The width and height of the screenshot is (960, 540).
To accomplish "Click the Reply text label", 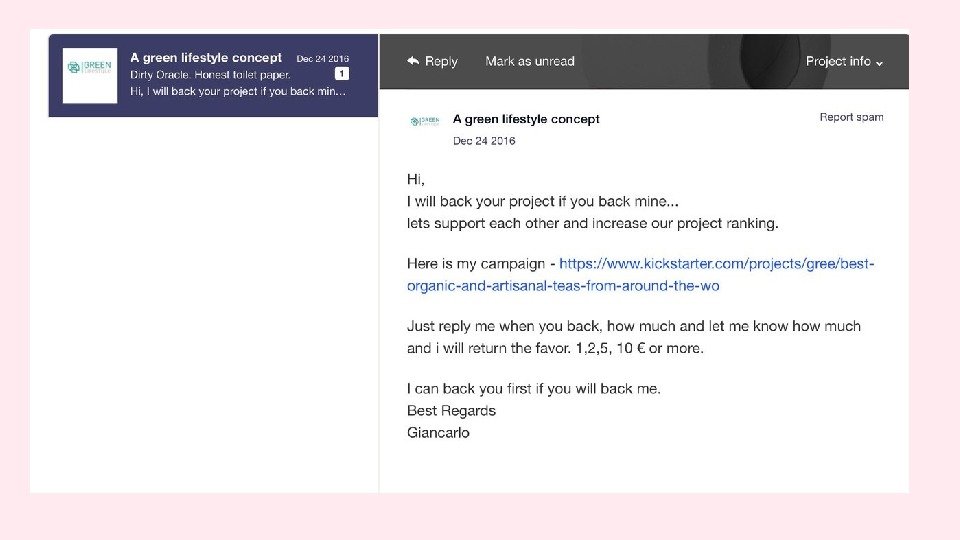I will tap(441, 61).
